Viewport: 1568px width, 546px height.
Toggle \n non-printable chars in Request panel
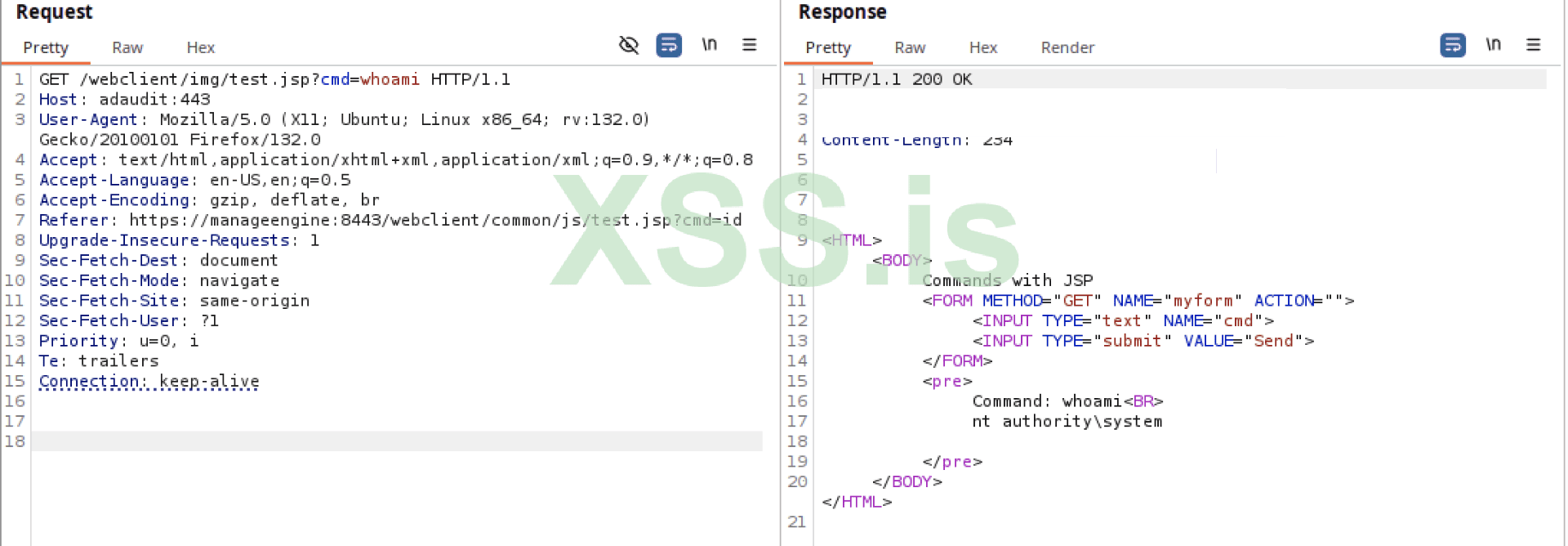tap(709, 45)
